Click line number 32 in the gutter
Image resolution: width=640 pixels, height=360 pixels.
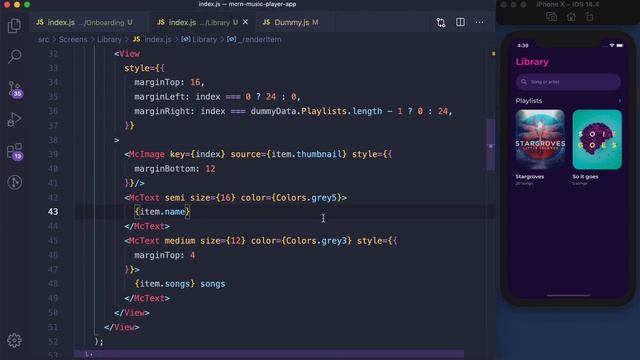53,54
